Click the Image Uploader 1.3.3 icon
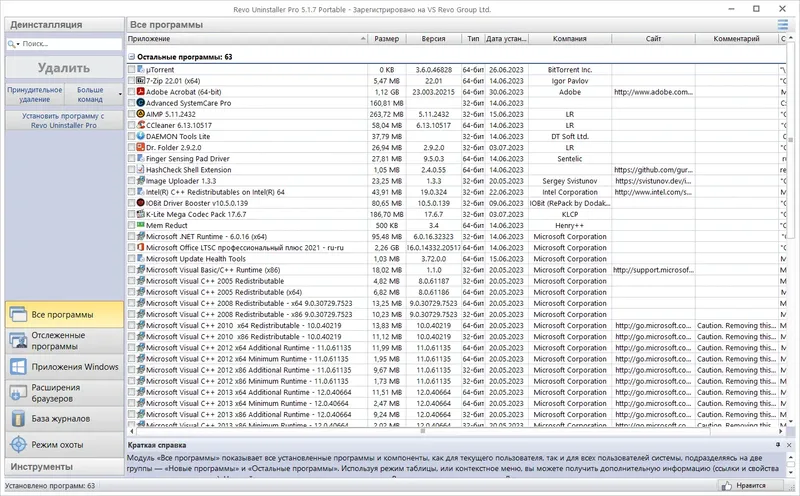The height and width of the screenshot is (496, 800). pos(141,181)
